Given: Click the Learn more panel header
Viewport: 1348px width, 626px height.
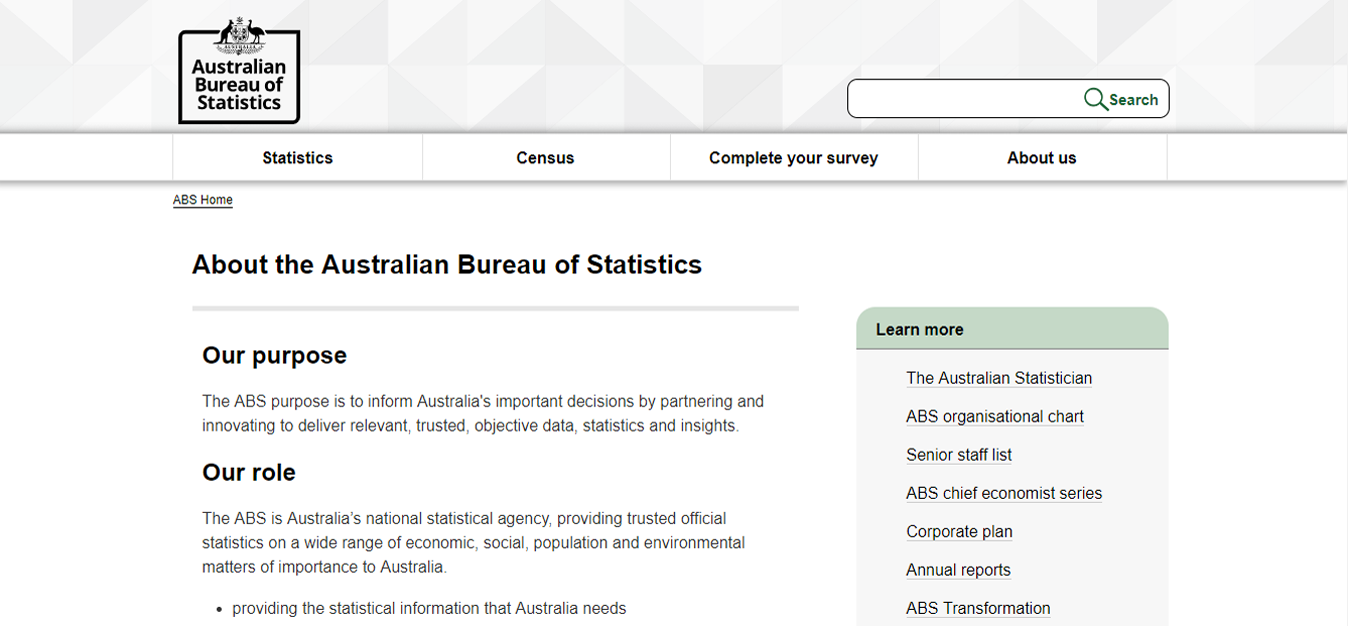Looking at the screenshot, I should pyautogui.click(x=1012, y=329).
